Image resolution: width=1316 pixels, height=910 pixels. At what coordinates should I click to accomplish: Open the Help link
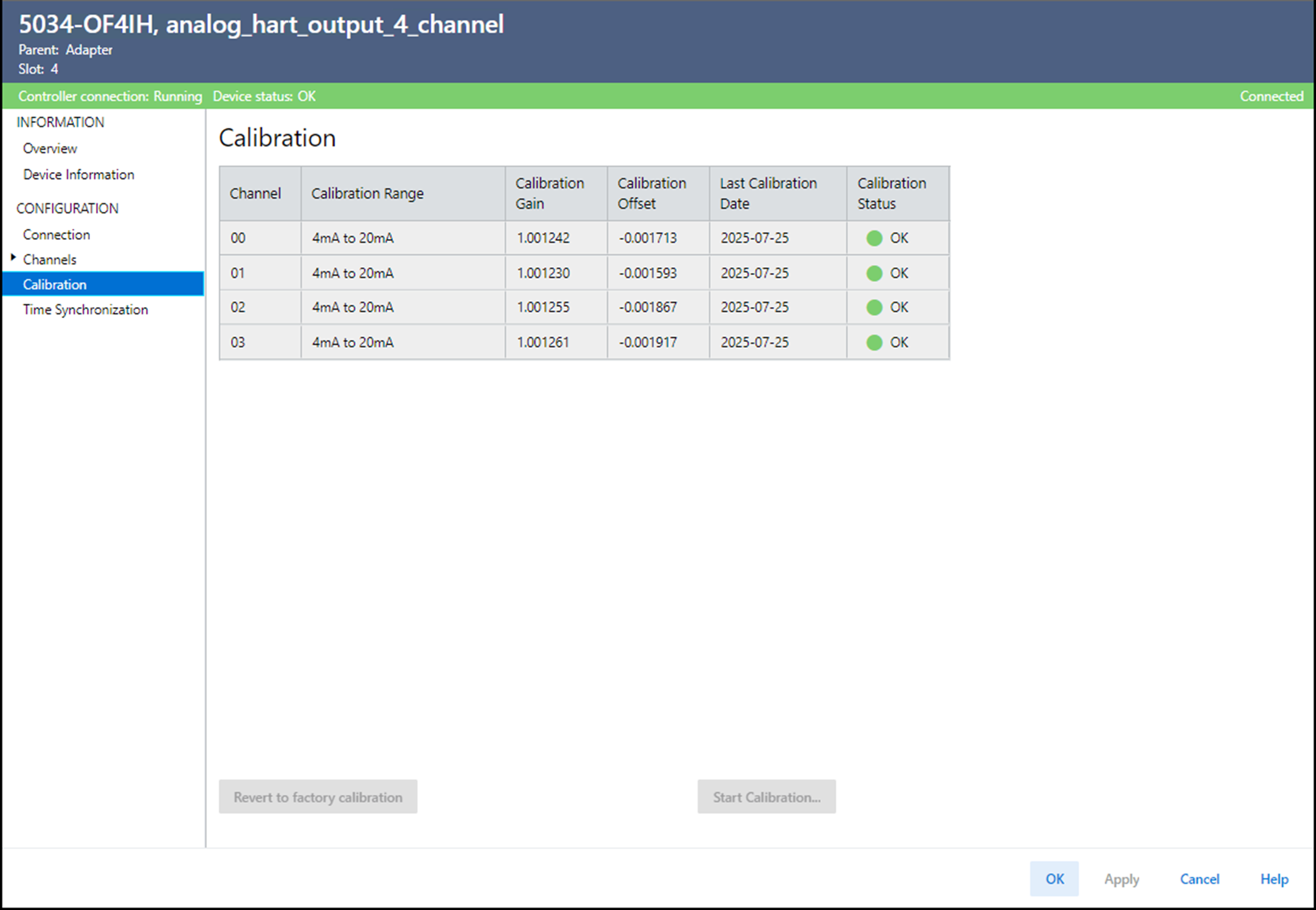point(1274,879)
